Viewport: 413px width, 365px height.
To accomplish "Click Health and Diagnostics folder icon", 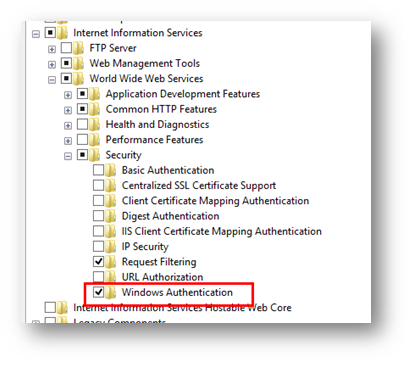I will tap(94, 124).
